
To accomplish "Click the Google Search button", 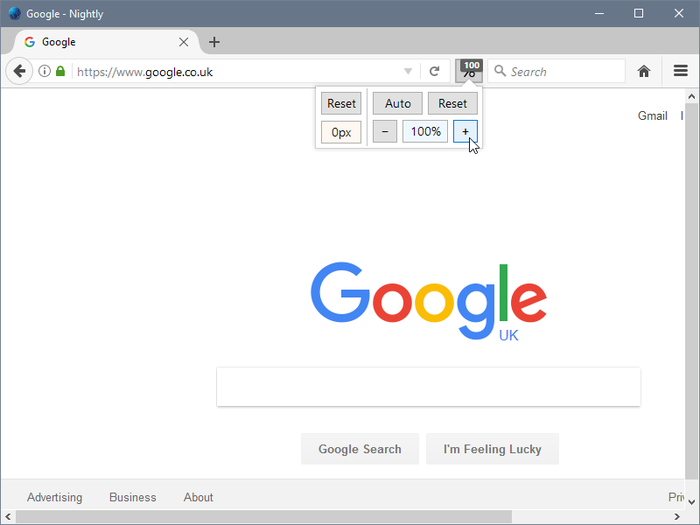I will coord(360,449).
